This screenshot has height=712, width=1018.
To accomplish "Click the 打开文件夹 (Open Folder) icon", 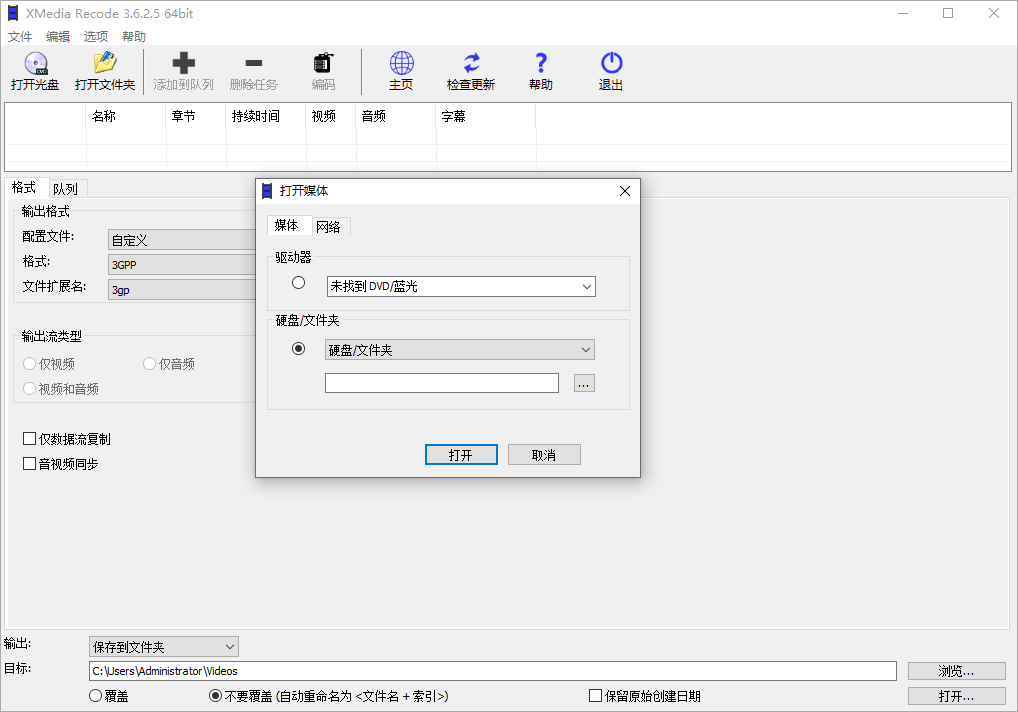I will [105, 70].
